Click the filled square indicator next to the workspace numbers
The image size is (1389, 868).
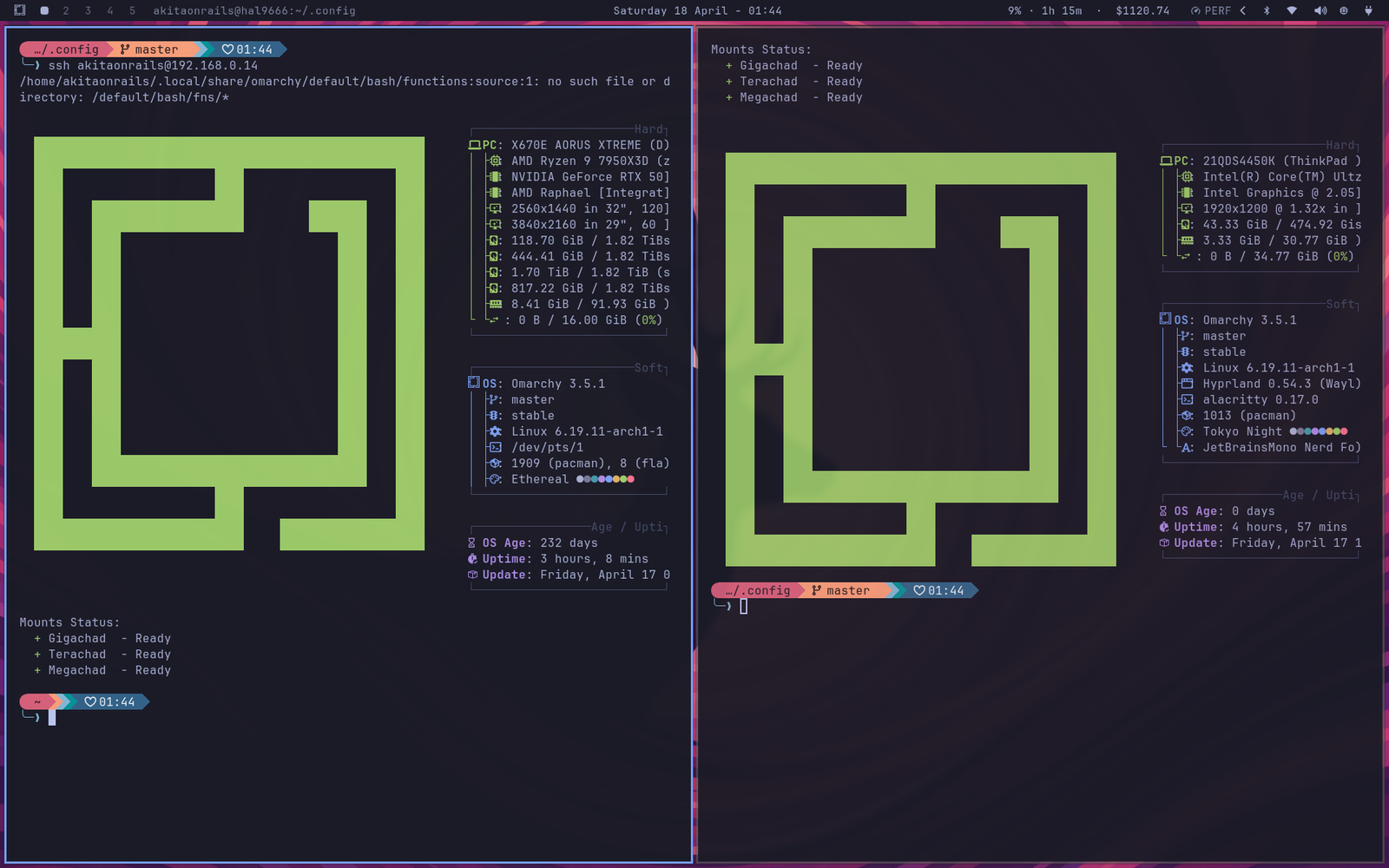point(43,10)
